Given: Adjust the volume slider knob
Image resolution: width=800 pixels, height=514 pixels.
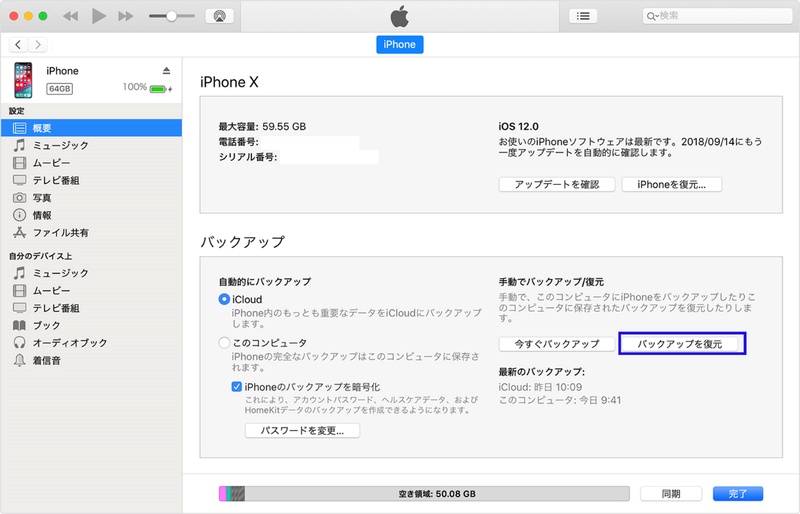Looking at the screenshot, I should [x=172, y=16].
